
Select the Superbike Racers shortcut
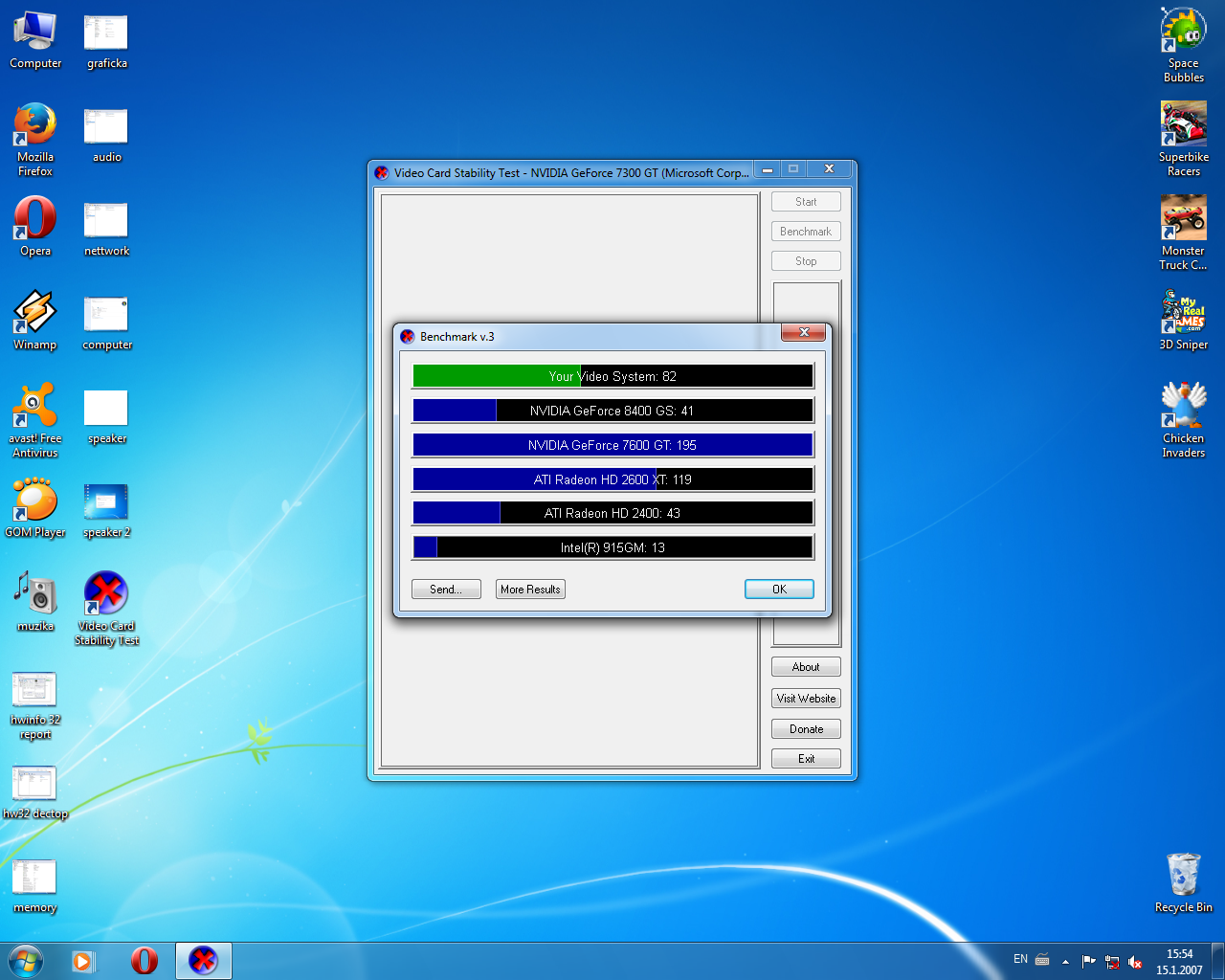(1184, 140)
